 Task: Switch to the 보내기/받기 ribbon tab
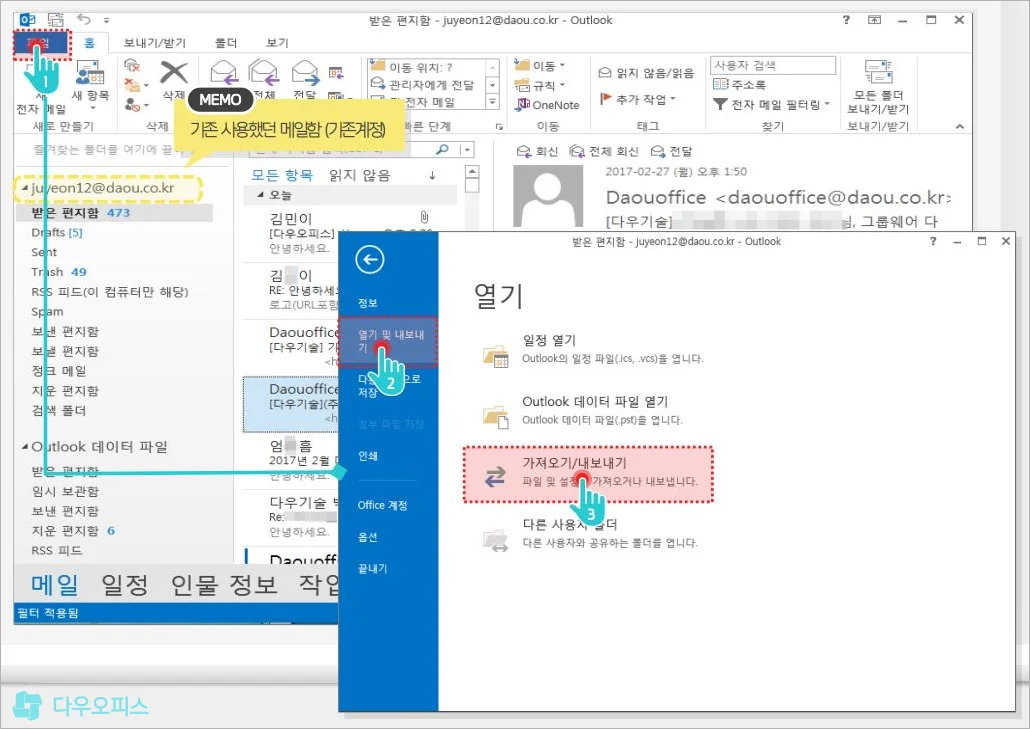click(155, 43)
